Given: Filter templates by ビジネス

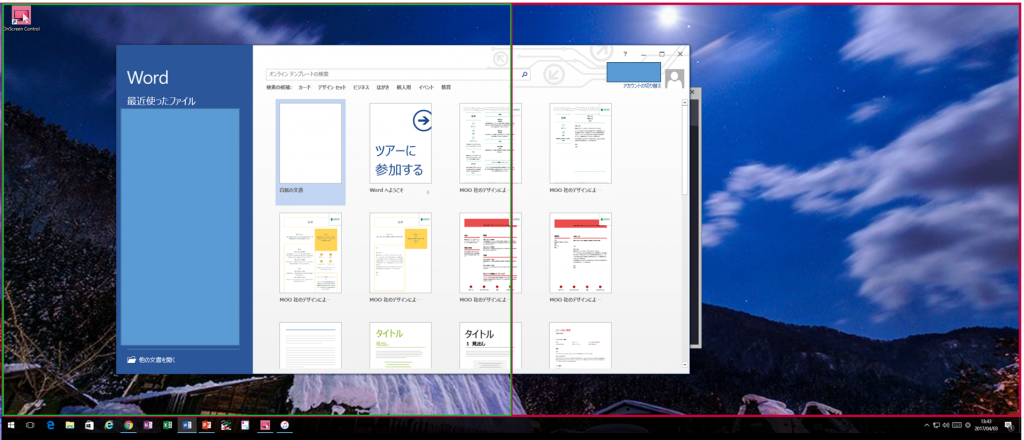Looking at the screenshot, I should (361, 87).
